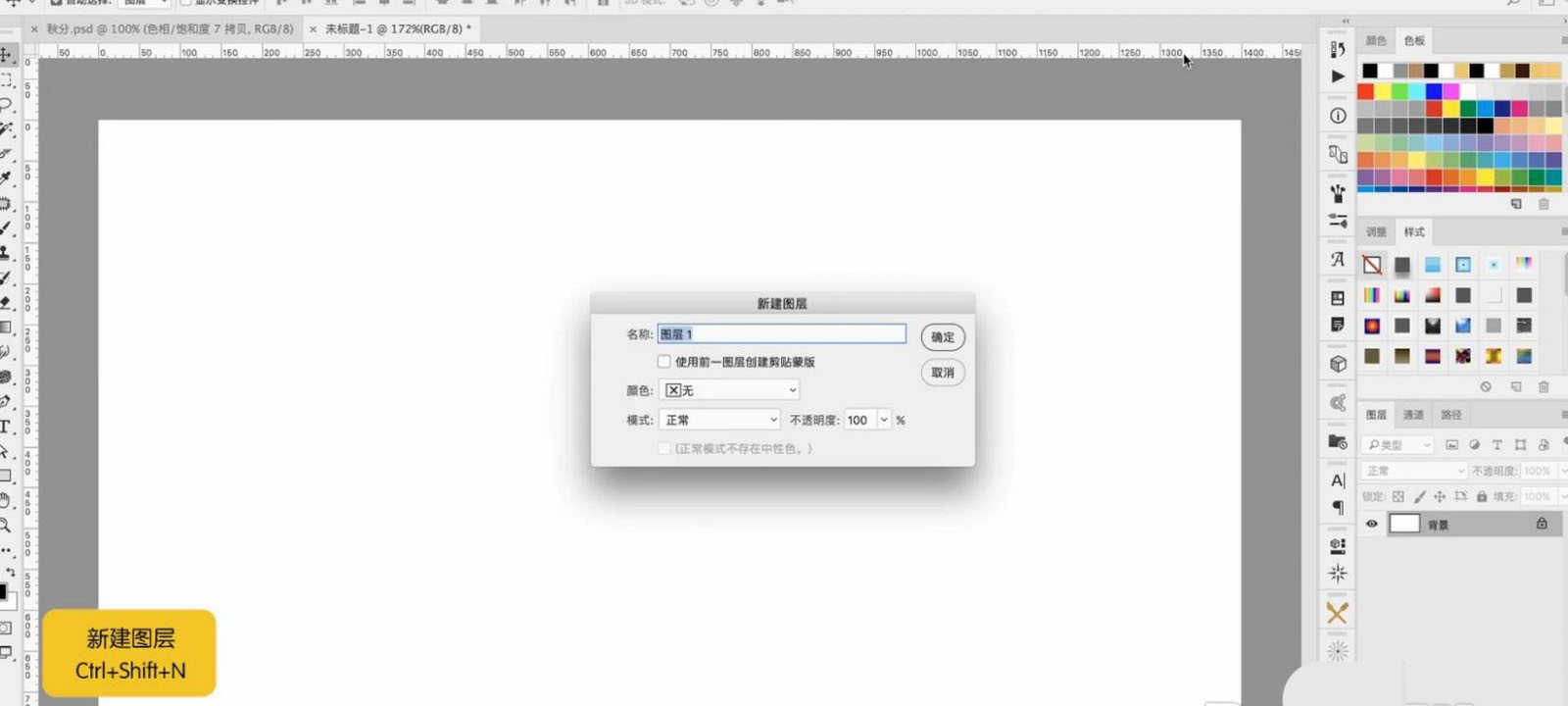
Task: Pick the magenta swatch in Swatches
Action: coord(1451,91)
